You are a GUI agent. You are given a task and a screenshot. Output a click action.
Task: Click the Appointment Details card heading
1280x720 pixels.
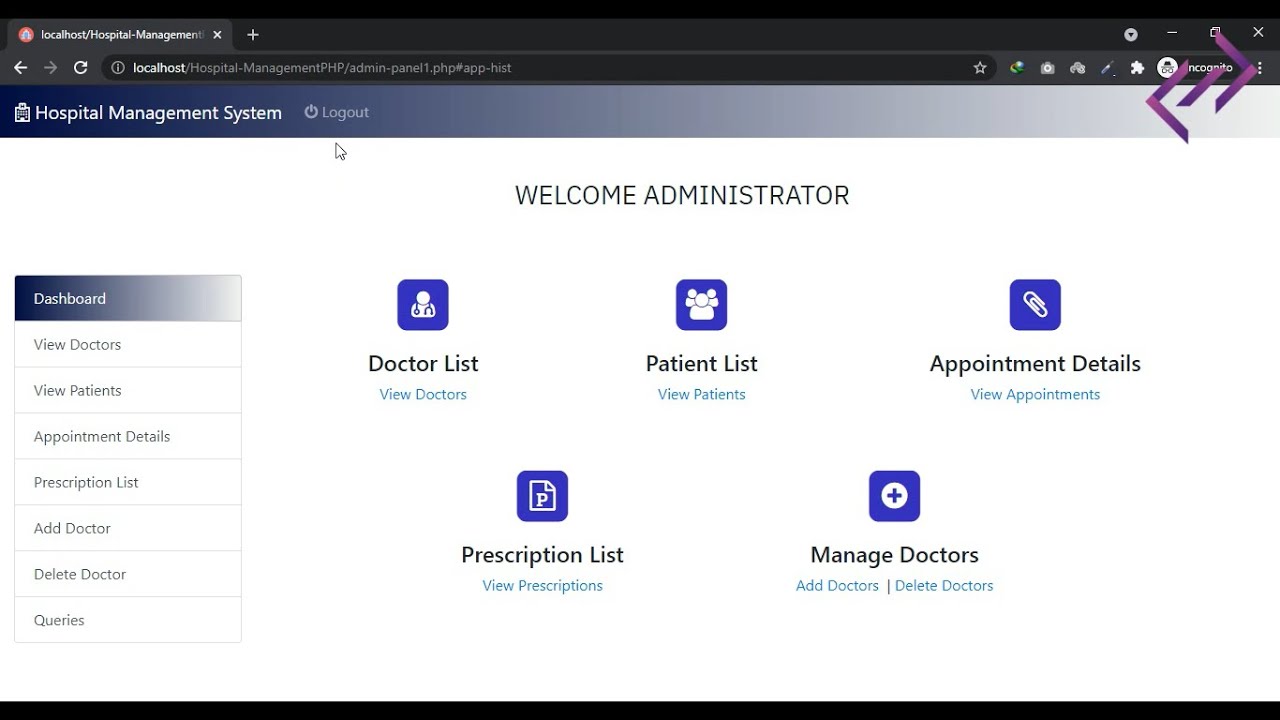tap(1035, 363)
